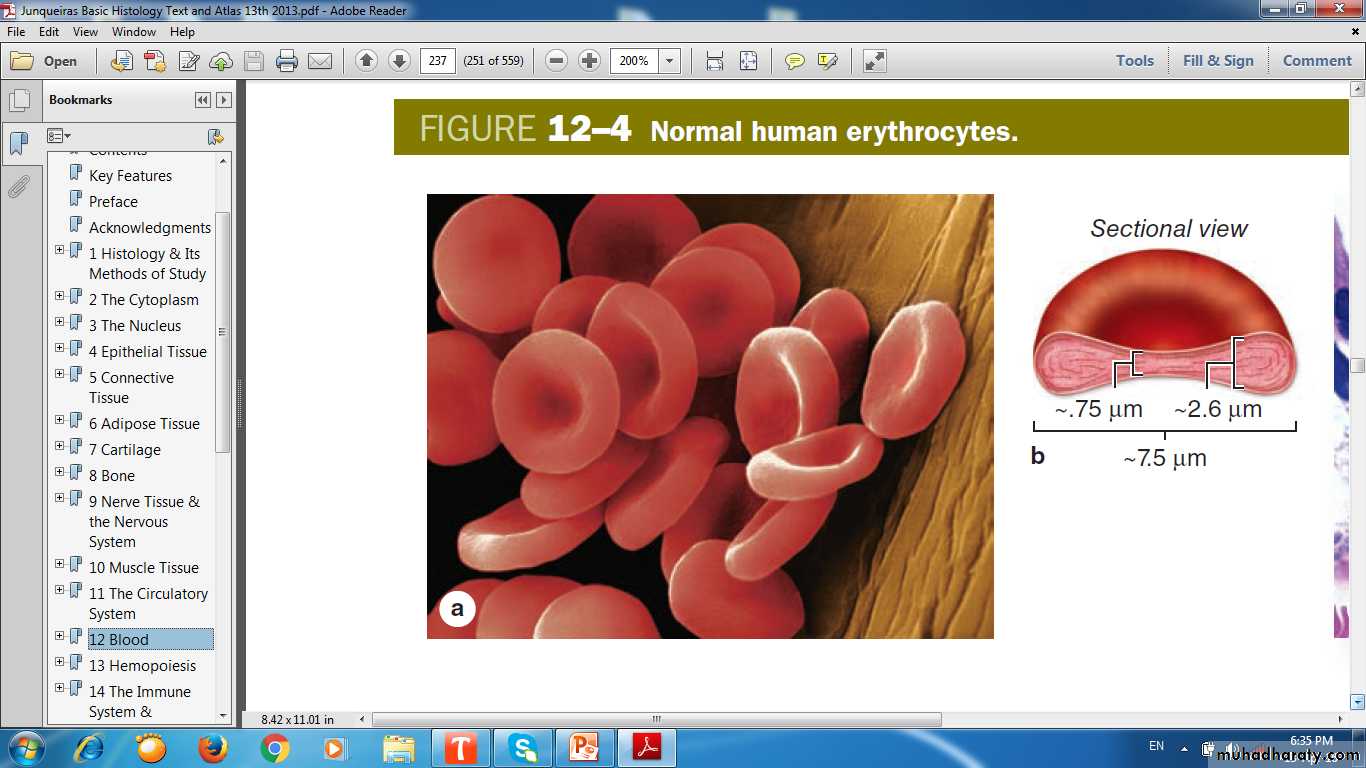The height and width of the screenshot is (768, 1366).
Task: Open the zoom level dropdown
Action: tap(669, 61)
